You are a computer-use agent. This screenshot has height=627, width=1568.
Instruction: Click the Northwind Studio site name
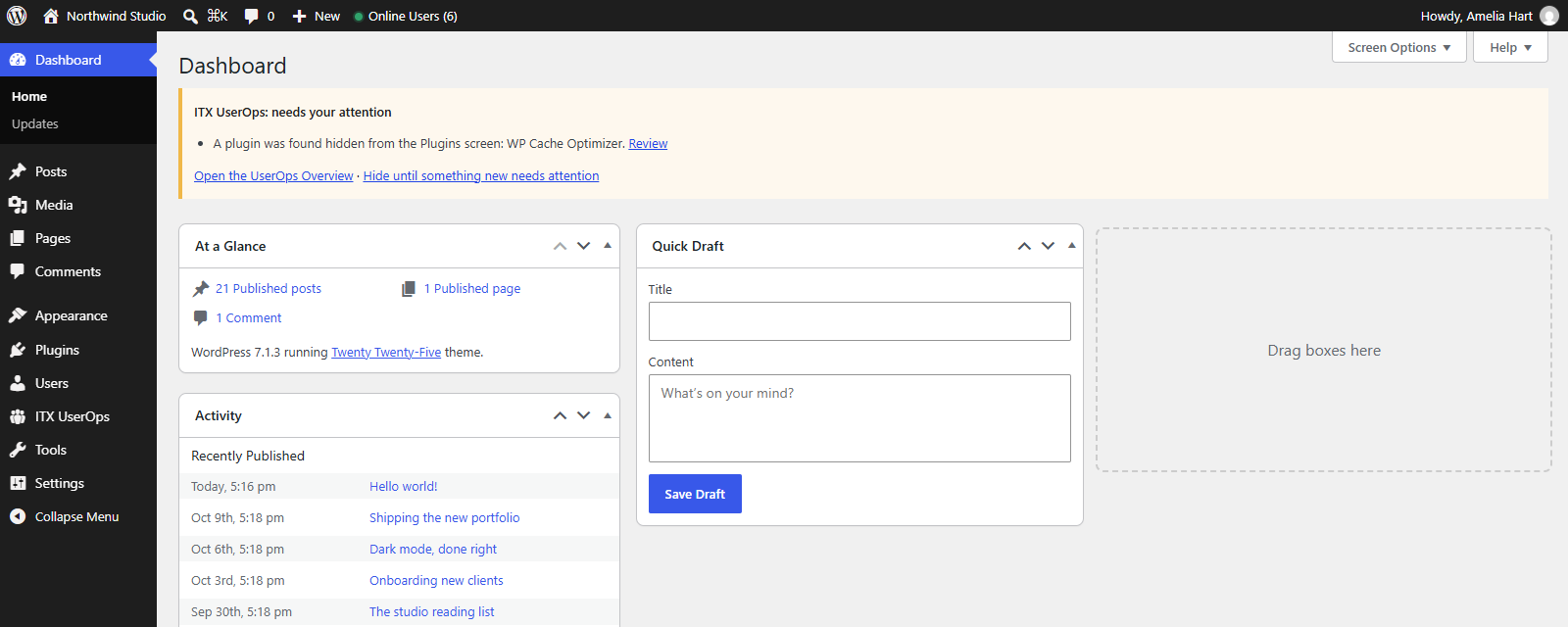point(117,16)
